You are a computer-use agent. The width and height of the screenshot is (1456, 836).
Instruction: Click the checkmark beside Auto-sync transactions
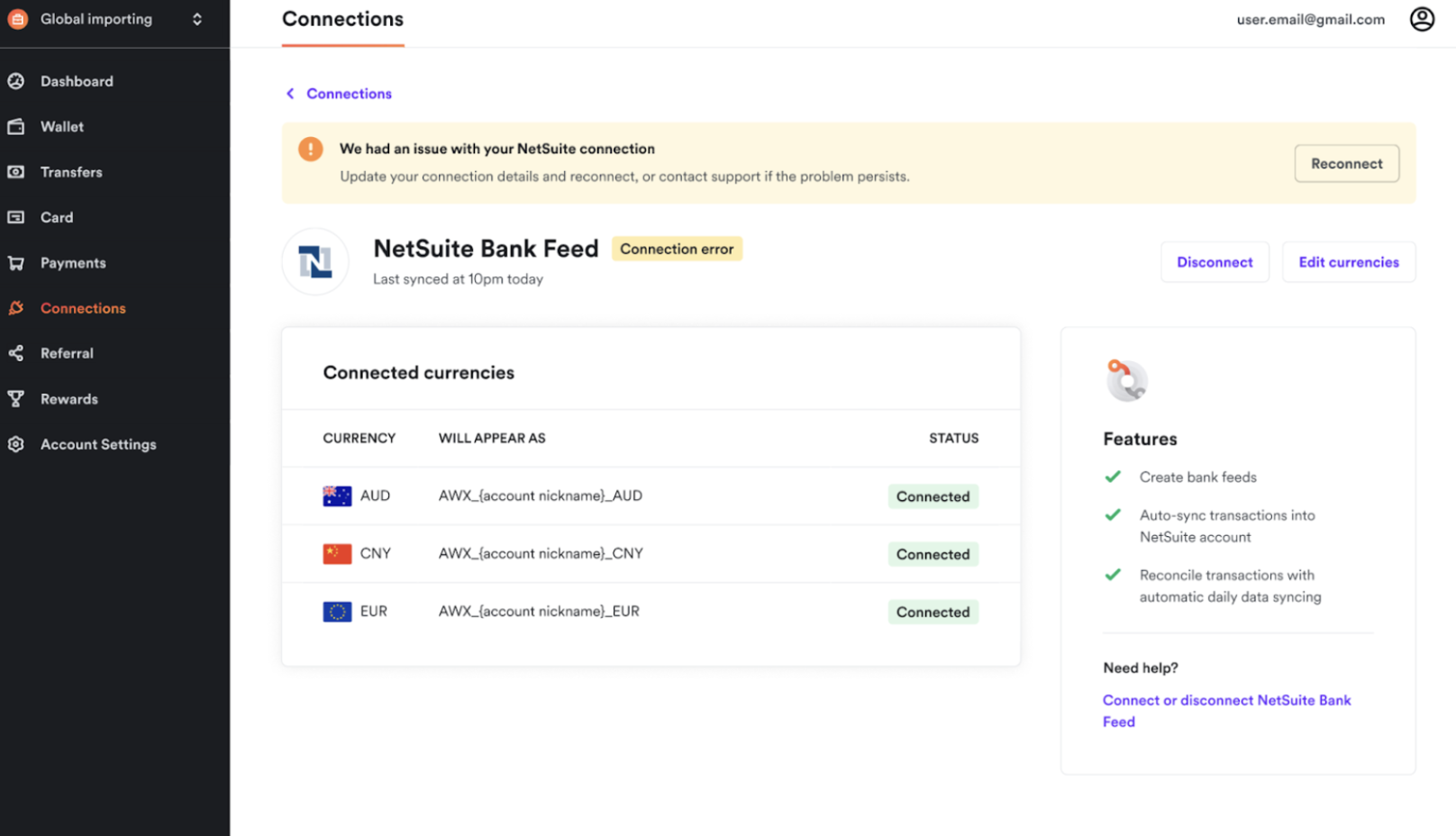[x=1113, y=514]
